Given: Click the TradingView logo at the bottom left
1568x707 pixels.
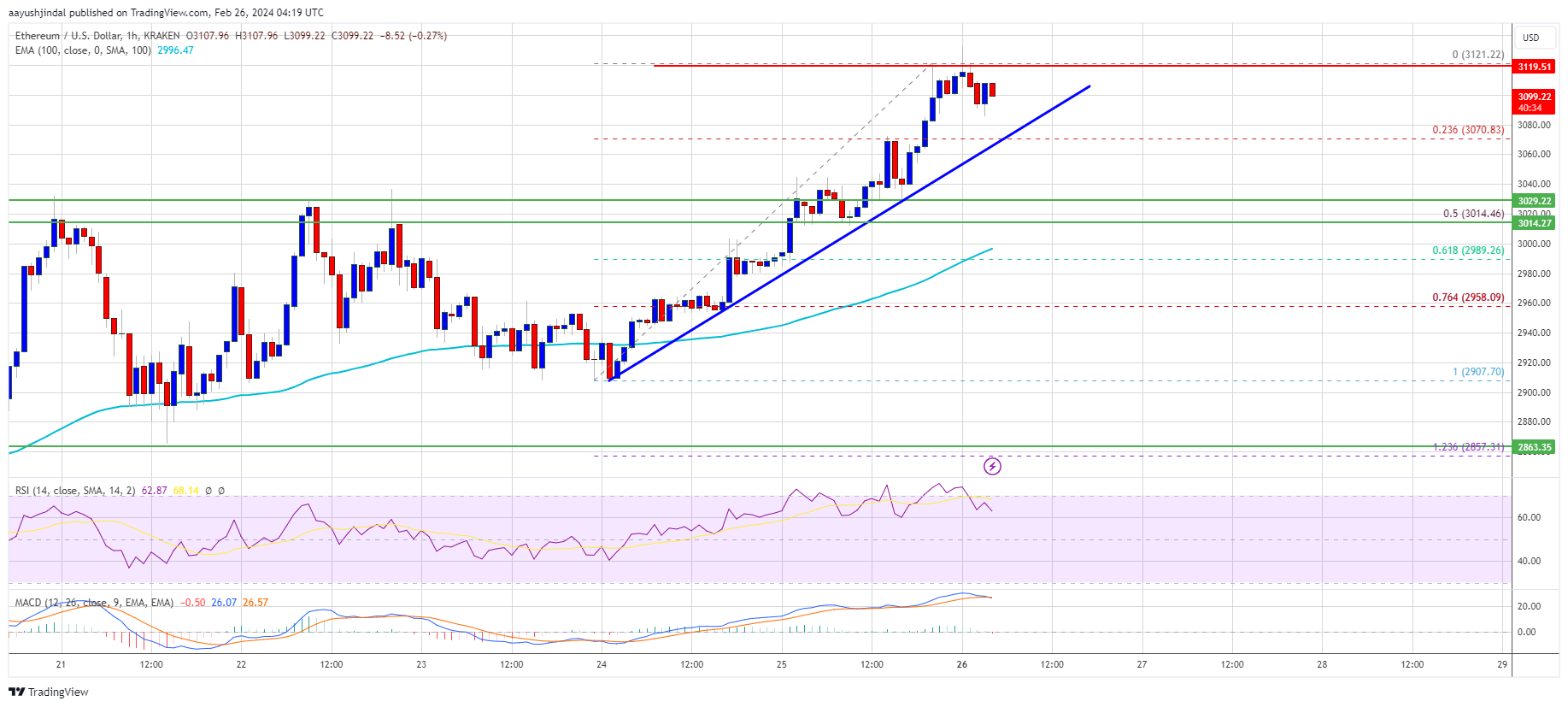Looking at the screenshot, I should (50, 692).
